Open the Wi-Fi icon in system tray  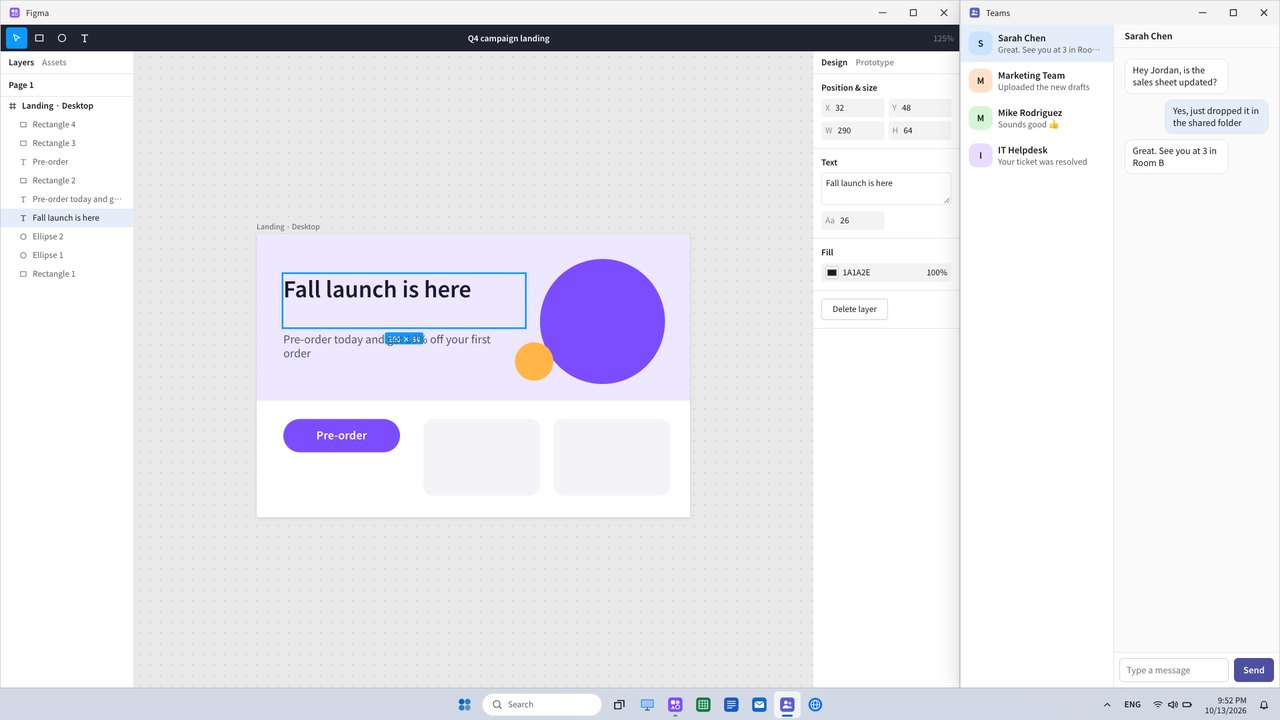coord(1158,704)
